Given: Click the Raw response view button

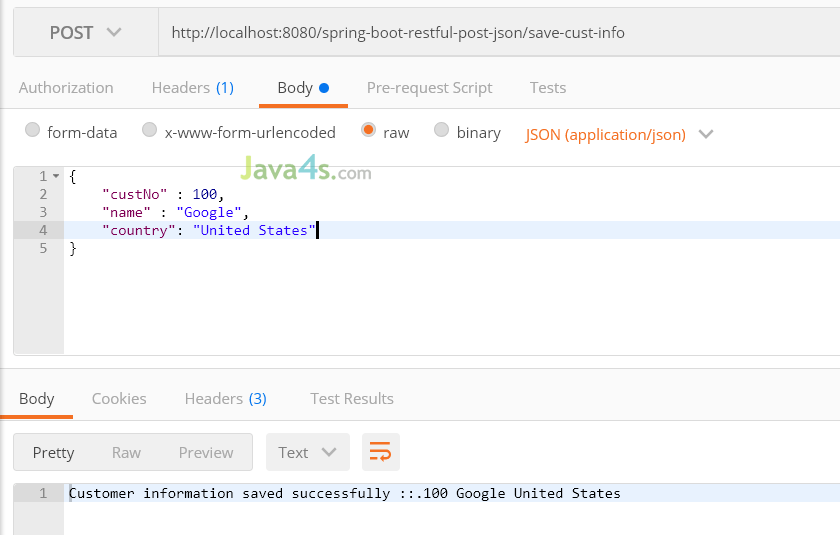Looking at the screenshot, I should click(126, 453).
